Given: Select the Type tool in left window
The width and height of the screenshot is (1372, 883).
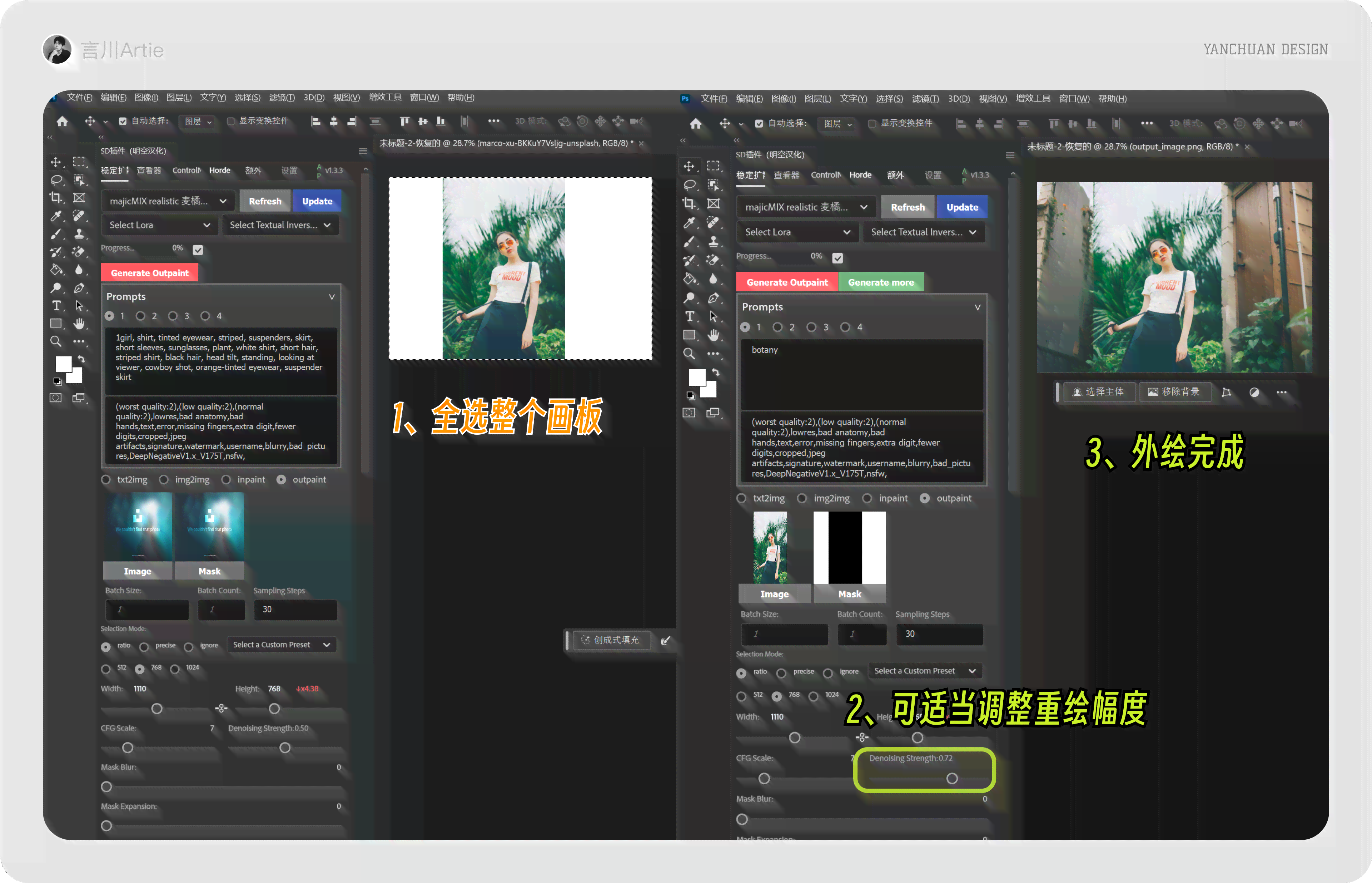Looking at the screenshot, I should (56, 306).
